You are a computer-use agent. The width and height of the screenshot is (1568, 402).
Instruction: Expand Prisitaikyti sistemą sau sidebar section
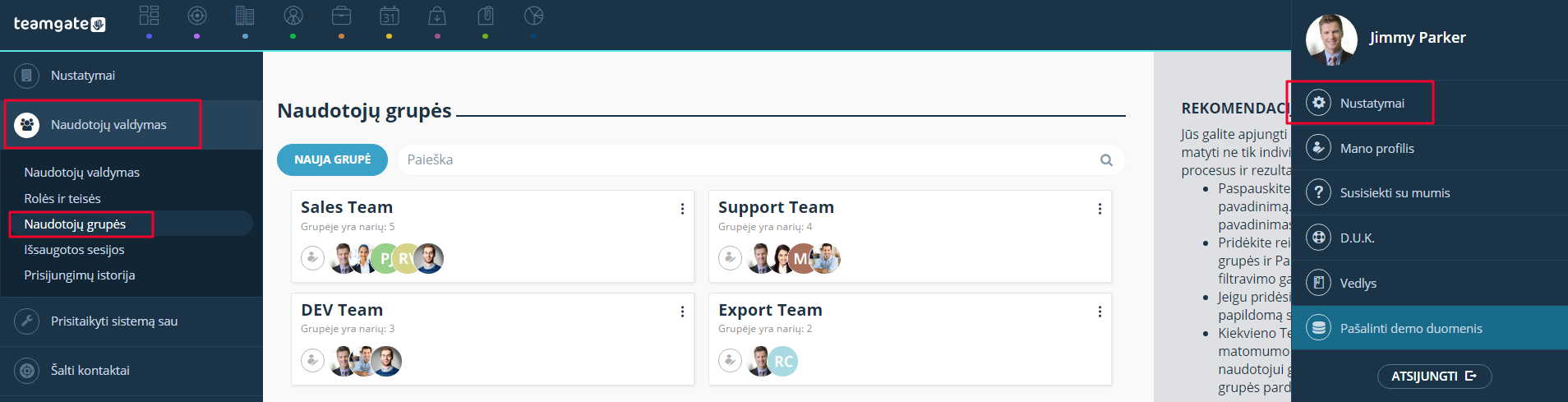131,321
